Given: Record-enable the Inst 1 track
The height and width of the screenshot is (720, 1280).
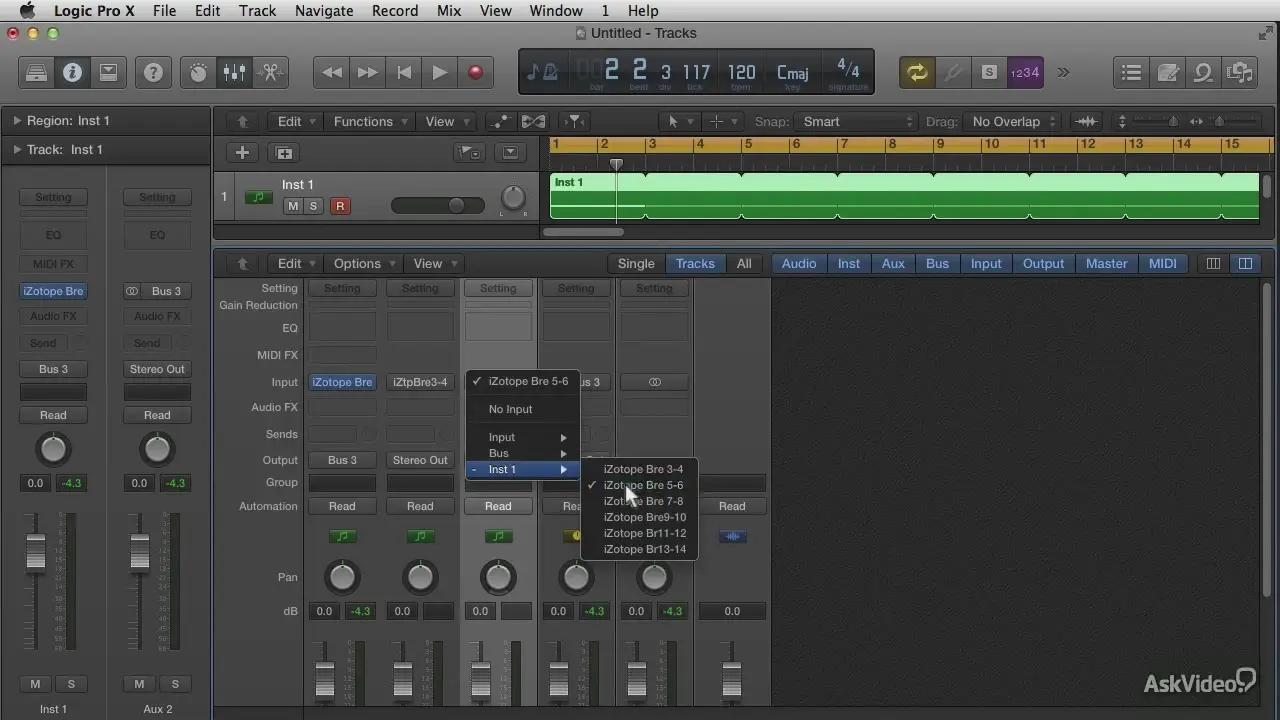Looking at the screenshot, I should [340, 206].
